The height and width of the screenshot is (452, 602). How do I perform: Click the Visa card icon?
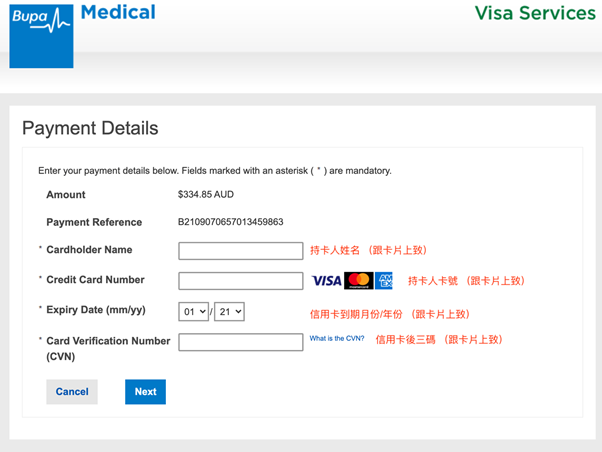click(x=326, y=281)
